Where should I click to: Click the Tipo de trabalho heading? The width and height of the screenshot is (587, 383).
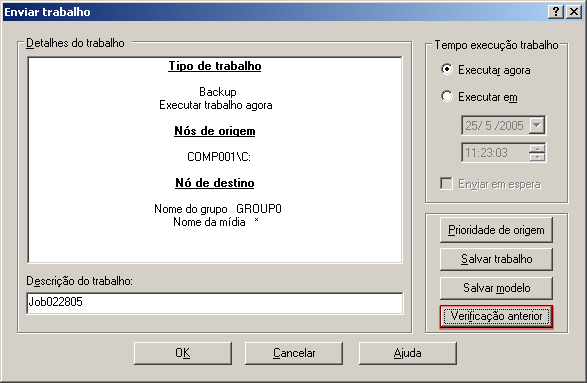(215, 66)
